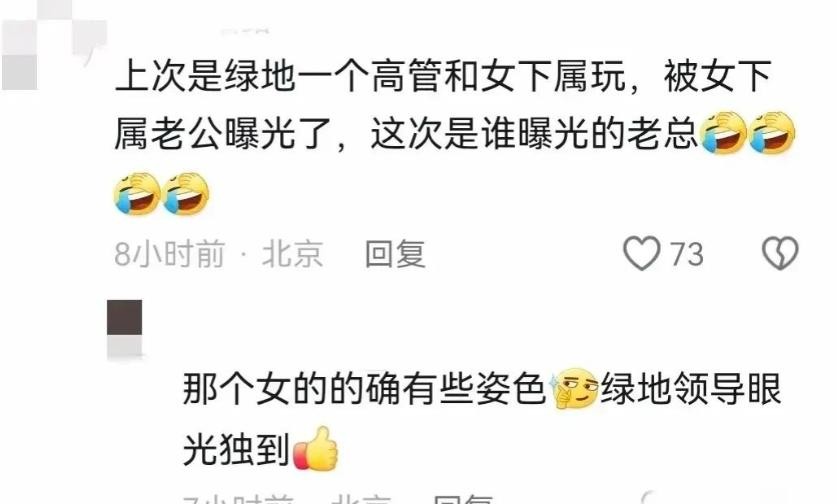Tap the 73 like count
Image resolution: width=837 pixels, height=504 pixels.
click(x=686, y=254)
